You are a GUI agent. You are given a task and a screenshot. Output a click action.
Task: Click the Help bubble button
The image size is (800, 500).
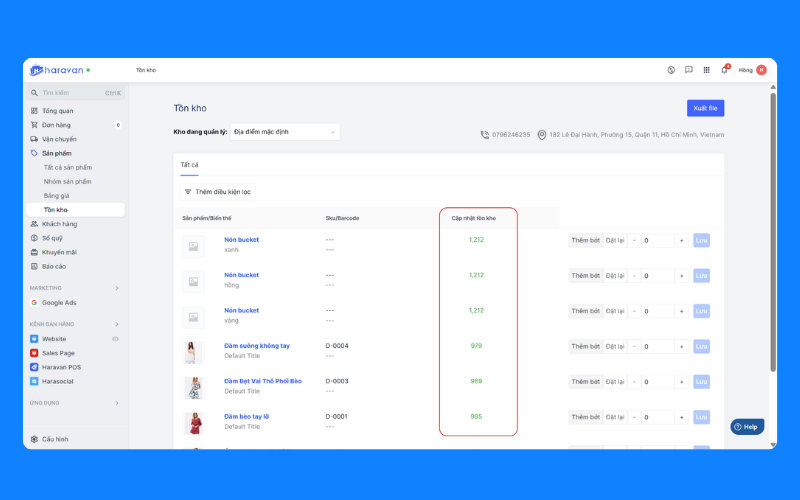746,426
